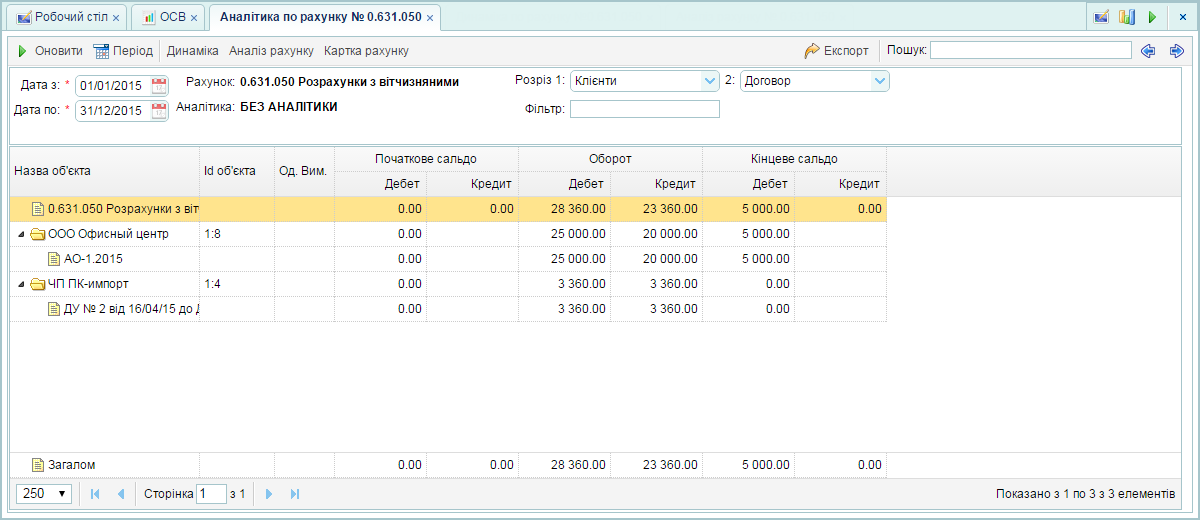1200x520 pixels.
Task: Collapse ООО Офисный центр tree node
Action: pos(21,234)
